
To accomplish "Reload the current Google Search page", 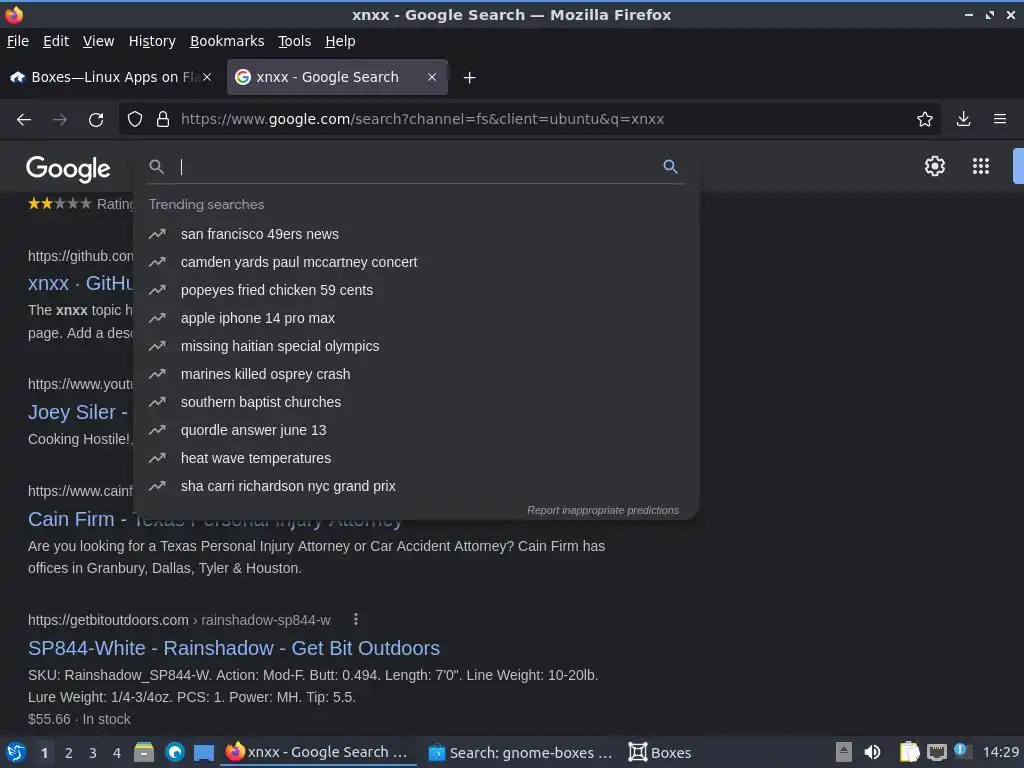I will pos(96,120).
